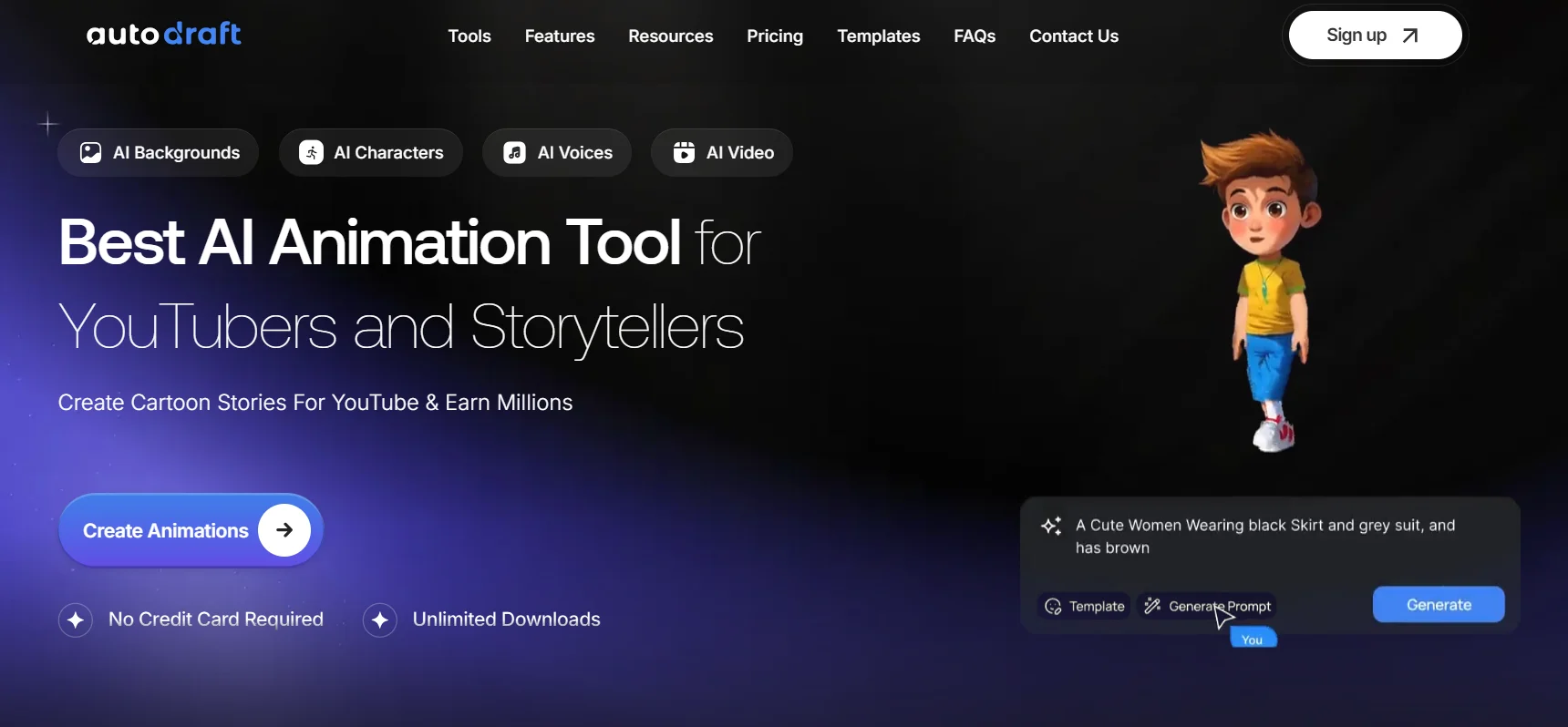Open the Templates nav link
This screenshot has width=1568, height=727.
tap(879, 36)
